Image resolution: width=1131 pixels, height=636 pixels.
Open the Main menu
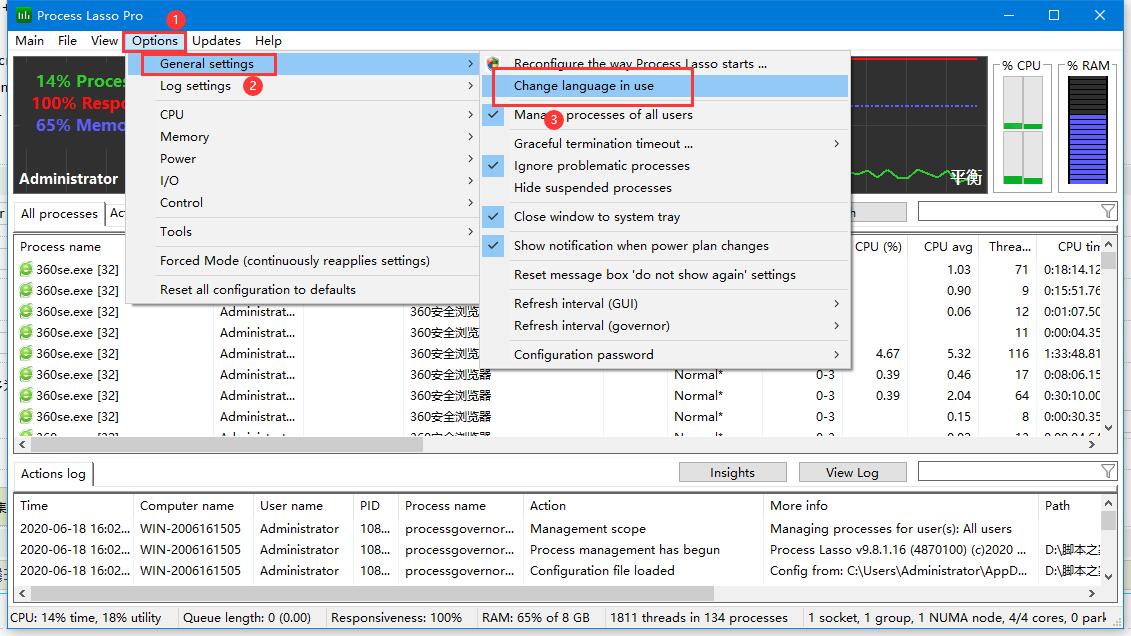tap(30, 40)
